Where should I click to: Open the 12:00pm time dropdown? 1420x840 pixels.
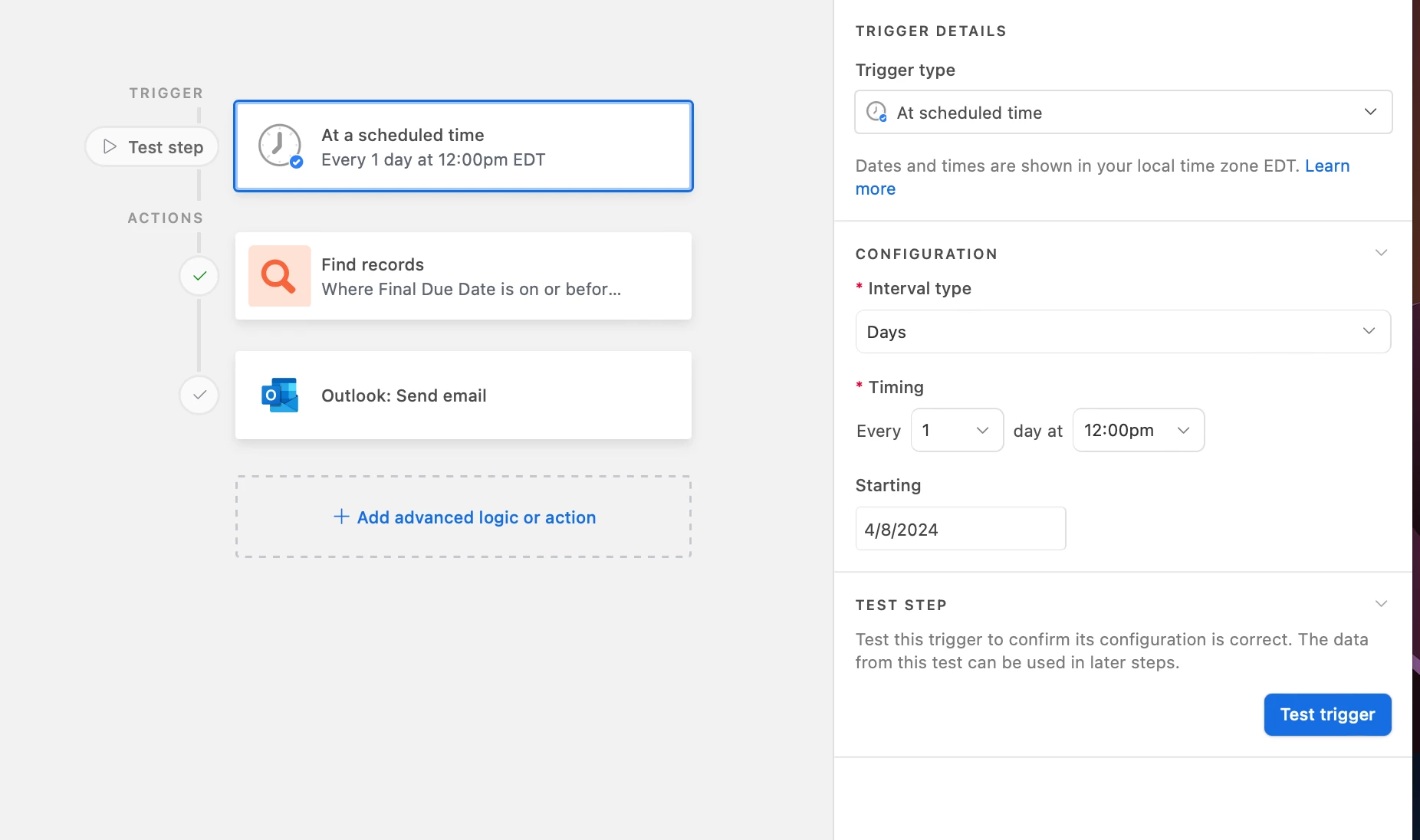(x=1138, y=430)
